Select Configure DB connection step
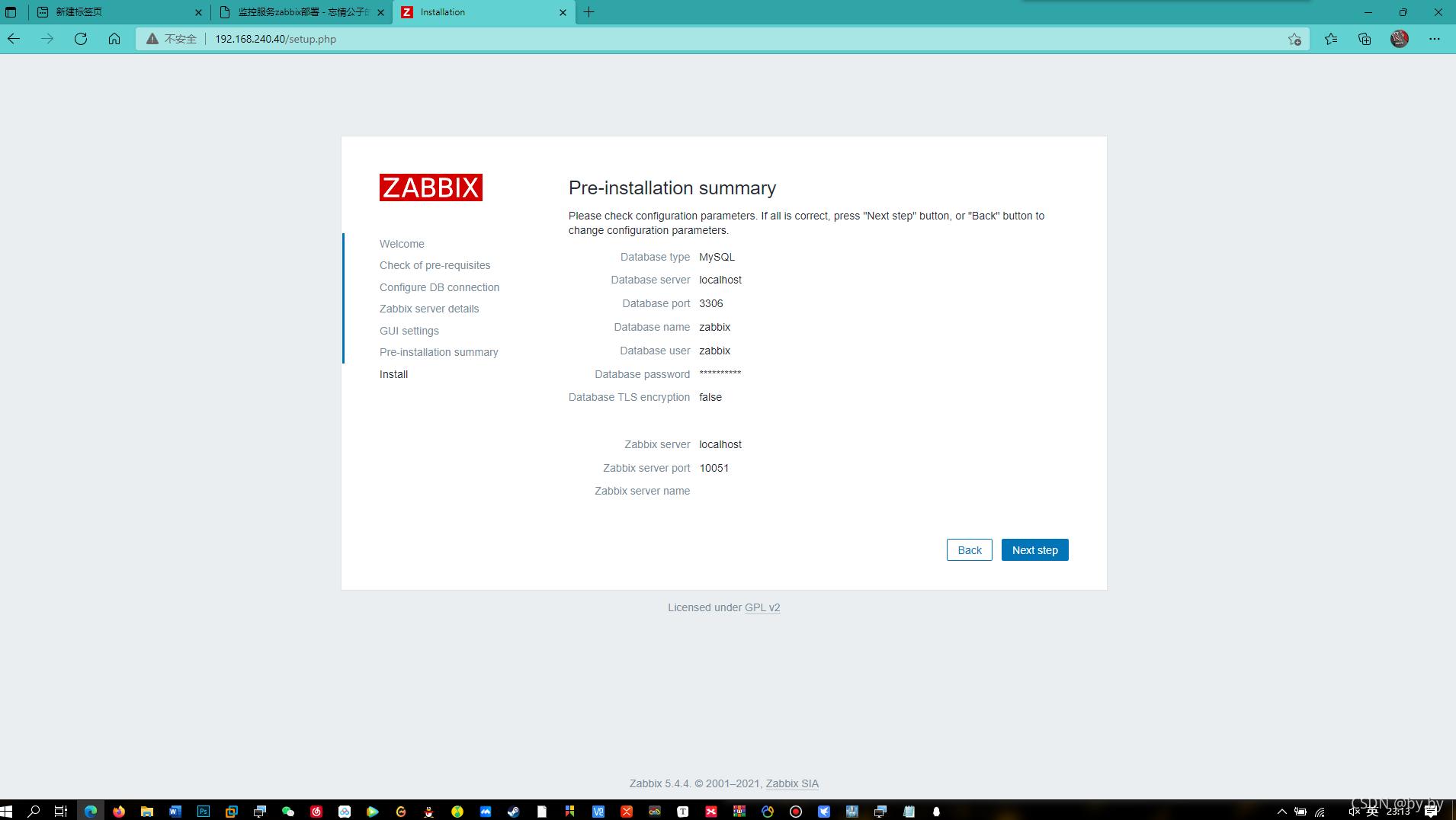 pyautogui.click(x=439, y=287)
